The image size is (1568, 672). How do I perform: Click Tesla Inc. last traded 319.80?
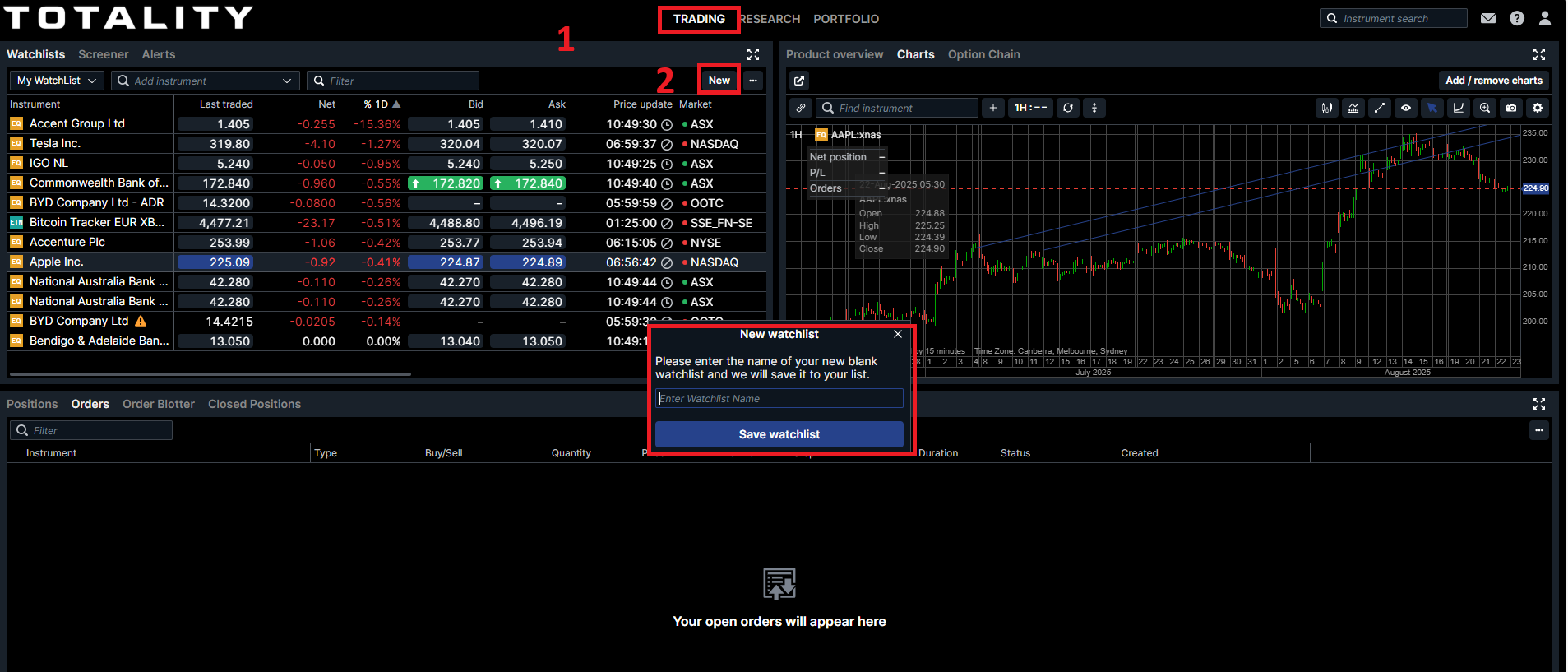(x=215, y=144)
